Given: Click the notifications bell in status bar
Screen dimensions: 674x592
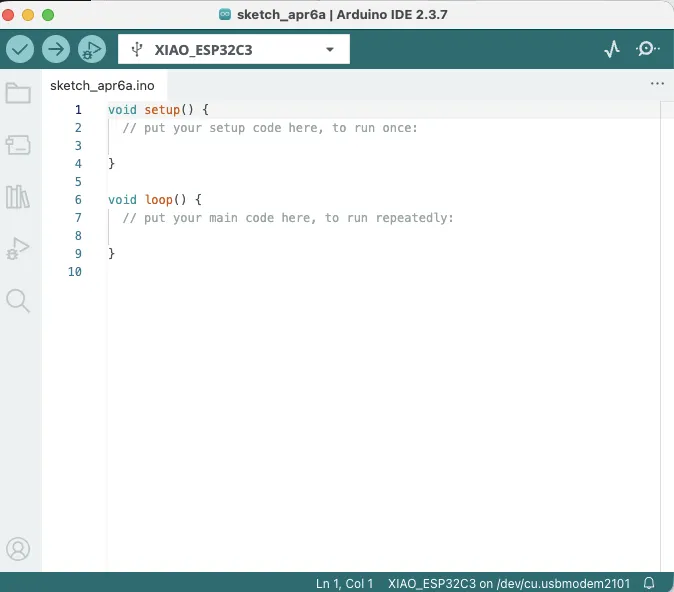Looking at the screenshot, I should 649,583.
